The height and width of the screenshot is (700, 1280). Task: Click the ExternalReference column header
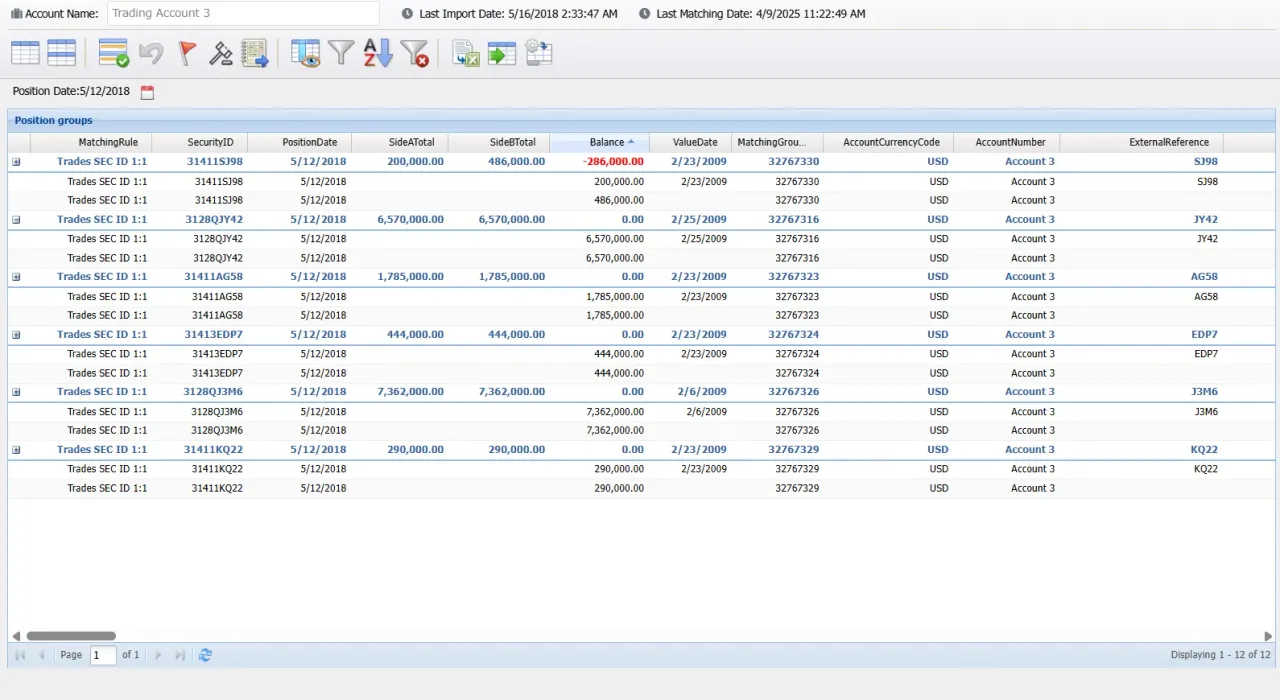(1142, 142)
